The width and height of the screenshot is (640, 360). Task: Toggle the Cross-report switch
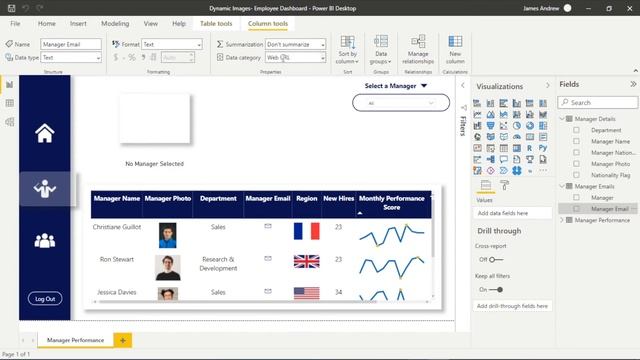coord(496,260)
